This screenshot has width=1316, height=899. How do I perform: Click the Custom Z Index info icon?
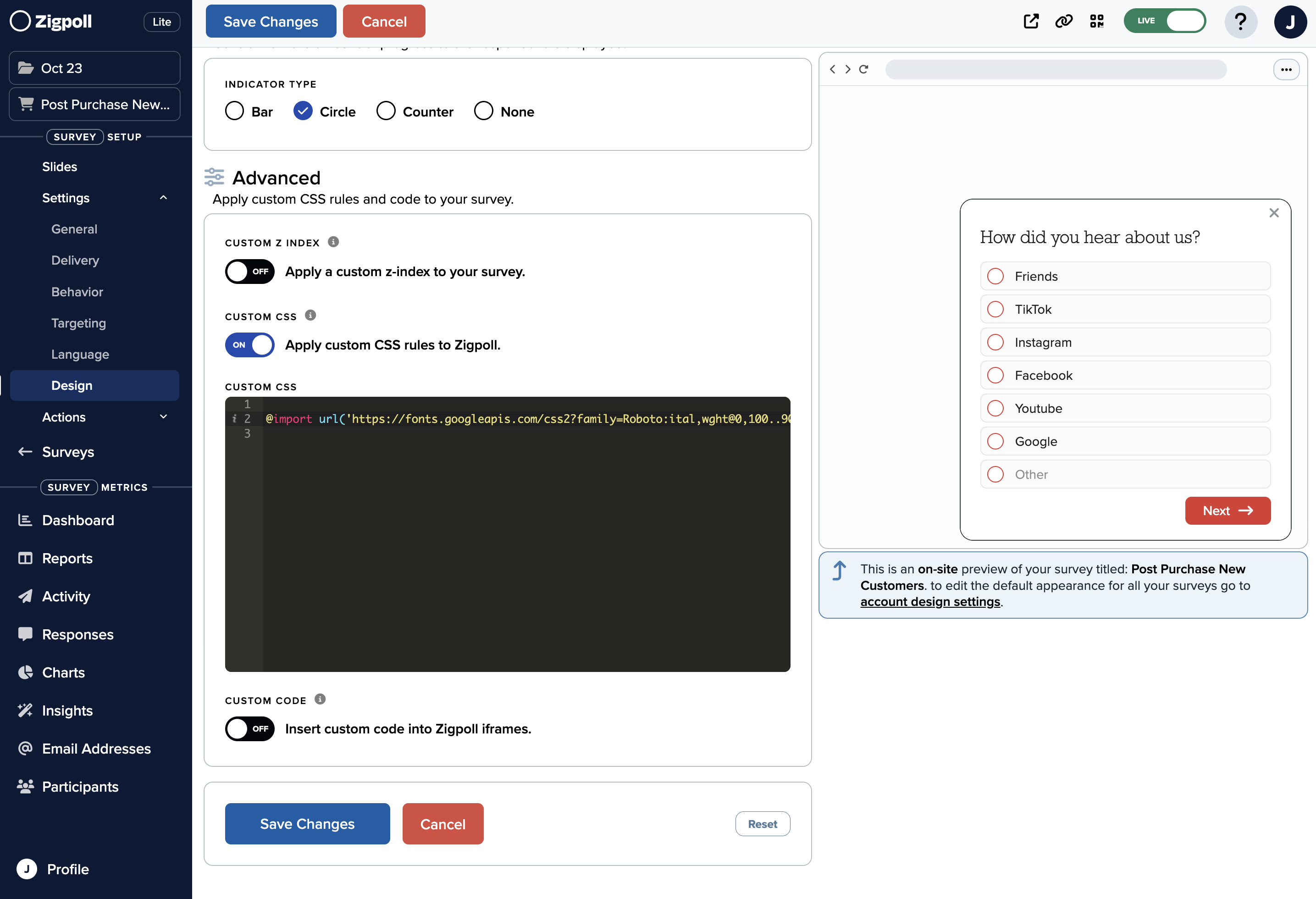pyautogui.click(x=333, y=242)
